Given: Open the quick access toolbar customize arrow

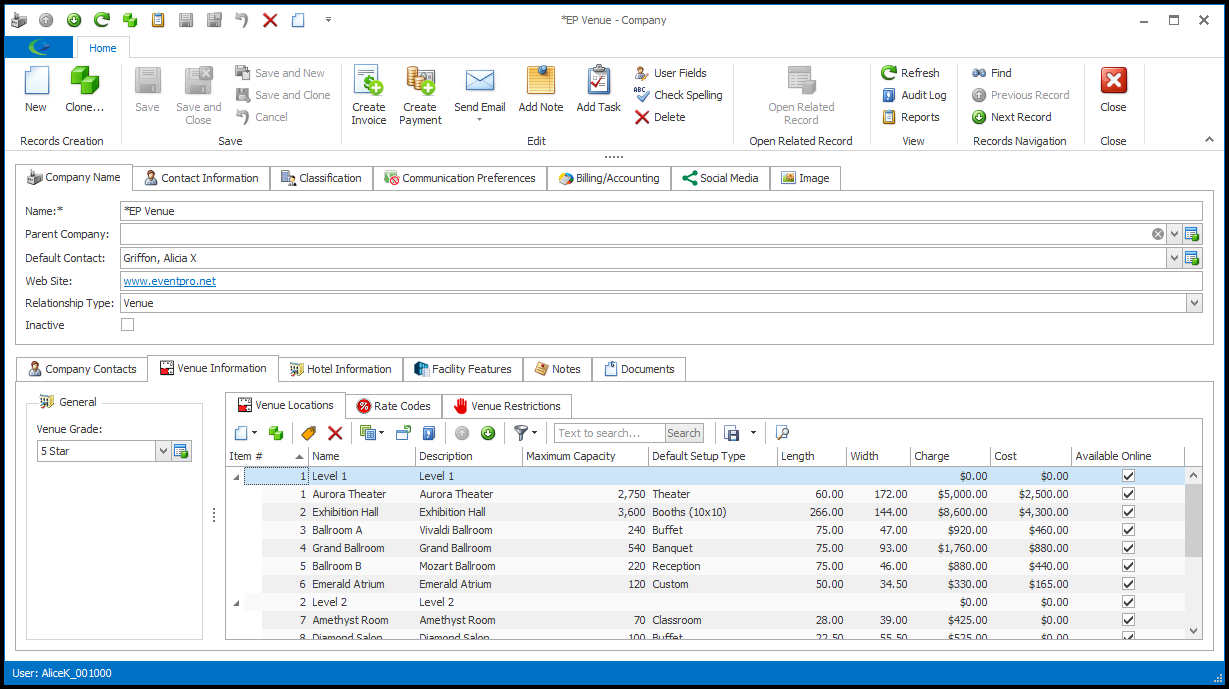Looking at the screenshot, I should point(328,20).
